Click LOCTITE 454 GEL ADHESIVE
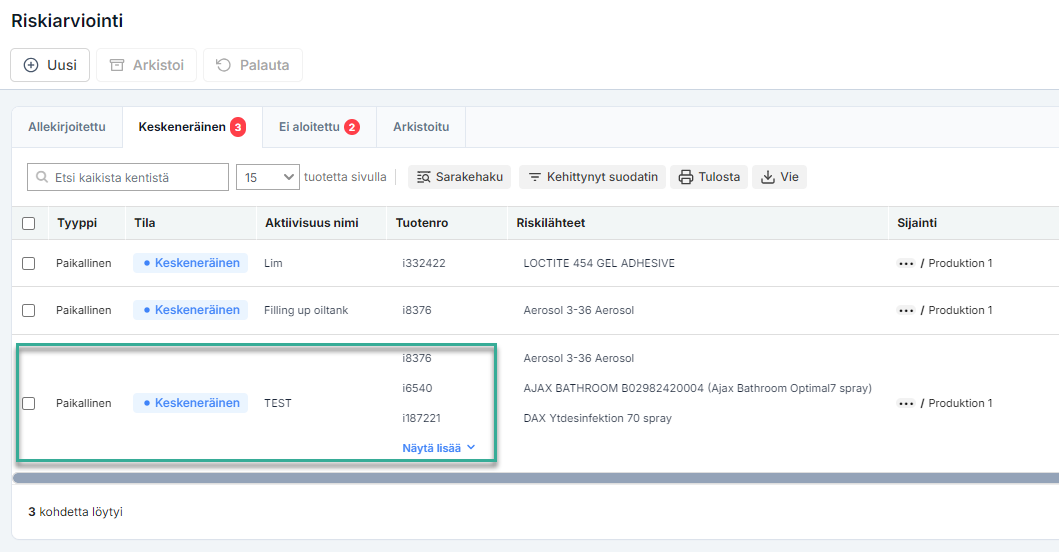Viewport: 1059px width, 552px height. coord(599,264)
